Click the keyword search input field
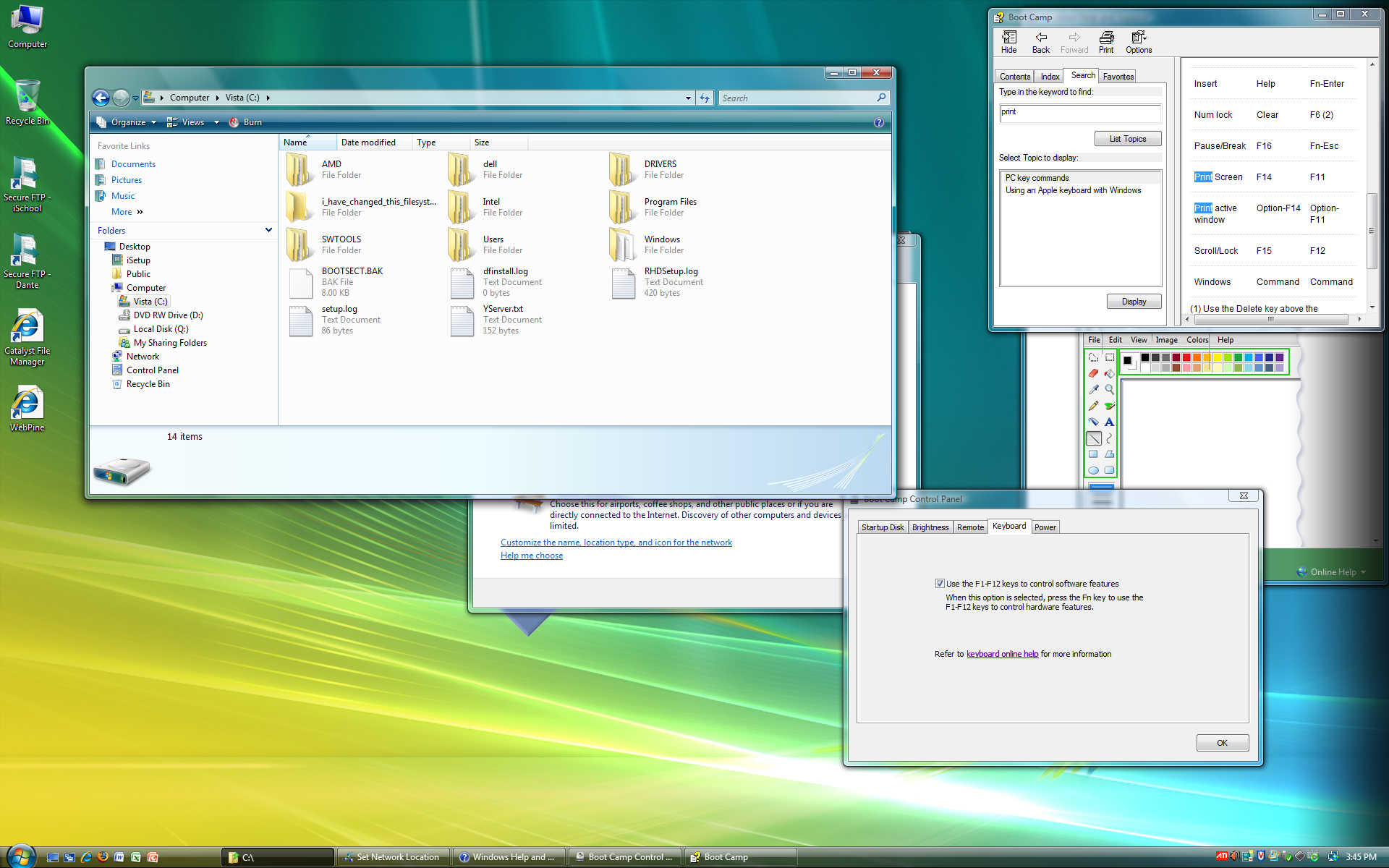Viewport: 1389px width, 868px height. pyautogui.click(x=1079, y=113)
